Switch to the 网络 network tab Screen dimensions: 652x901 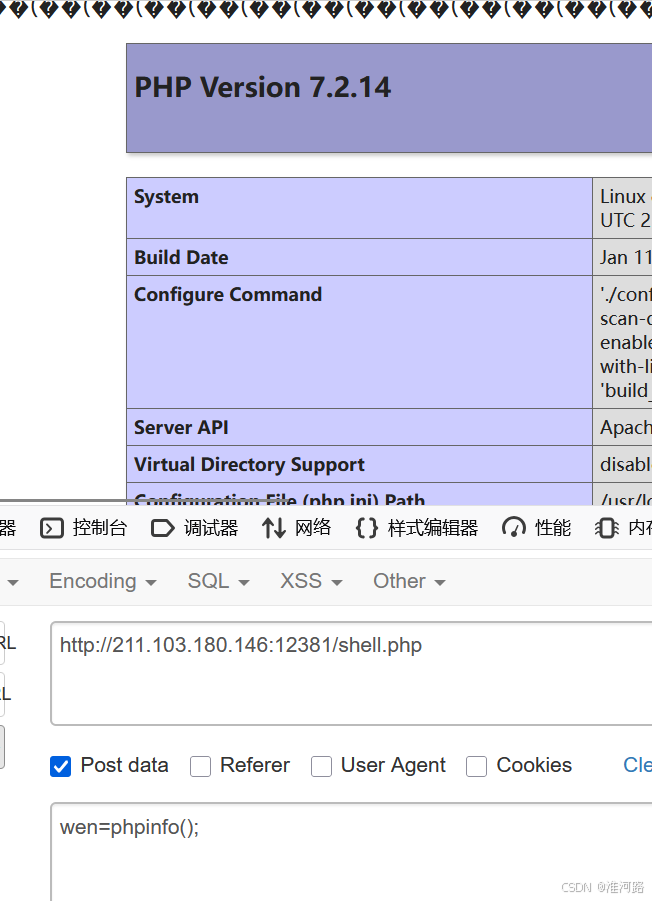pyautogui.click(x=296, y=527)
